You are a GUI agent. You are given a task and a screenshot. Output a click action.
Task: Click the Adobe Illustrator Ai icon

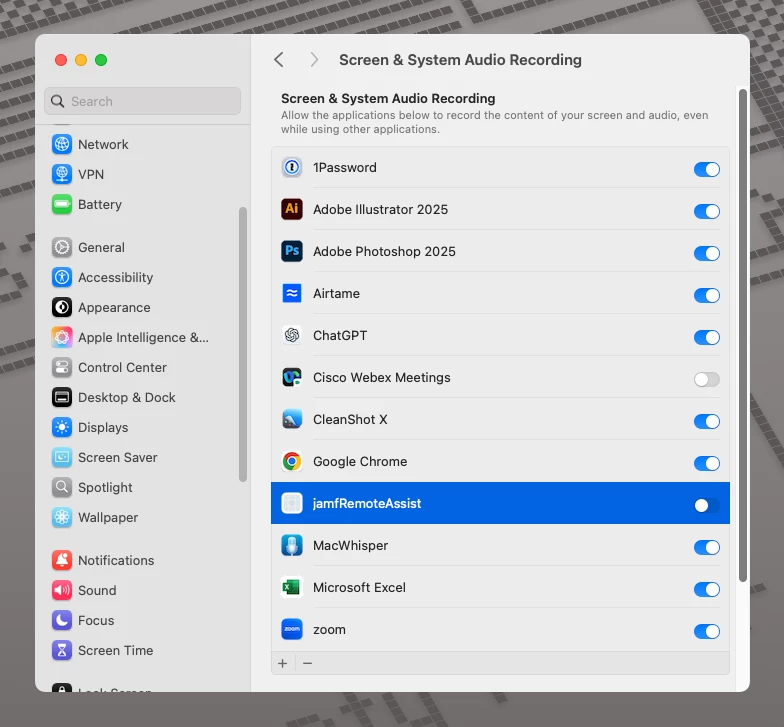point(292,210)
